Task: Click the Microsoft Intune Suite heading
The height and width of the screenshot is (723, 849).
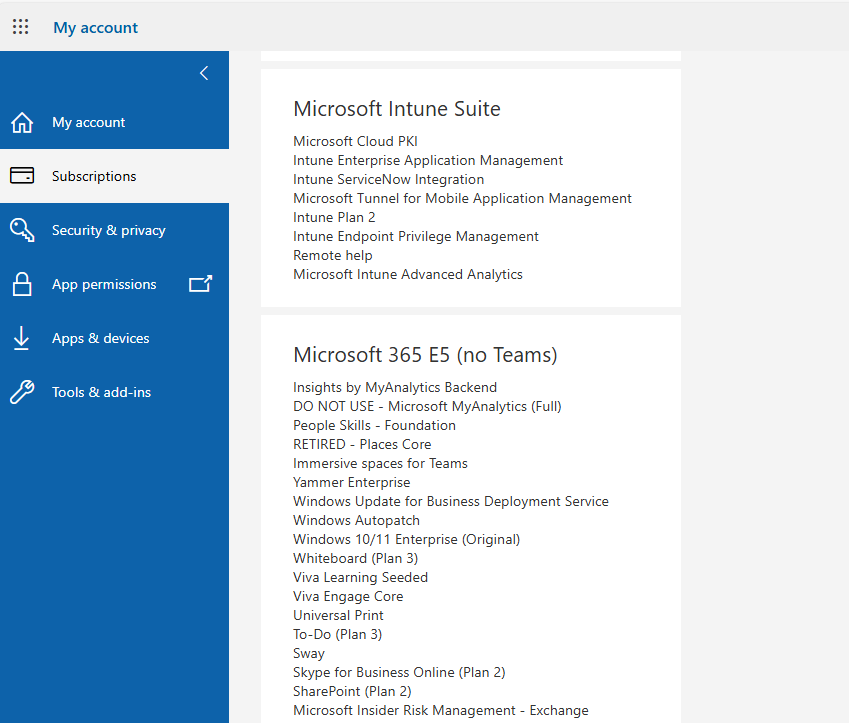Action: click(x=397, y=109)
